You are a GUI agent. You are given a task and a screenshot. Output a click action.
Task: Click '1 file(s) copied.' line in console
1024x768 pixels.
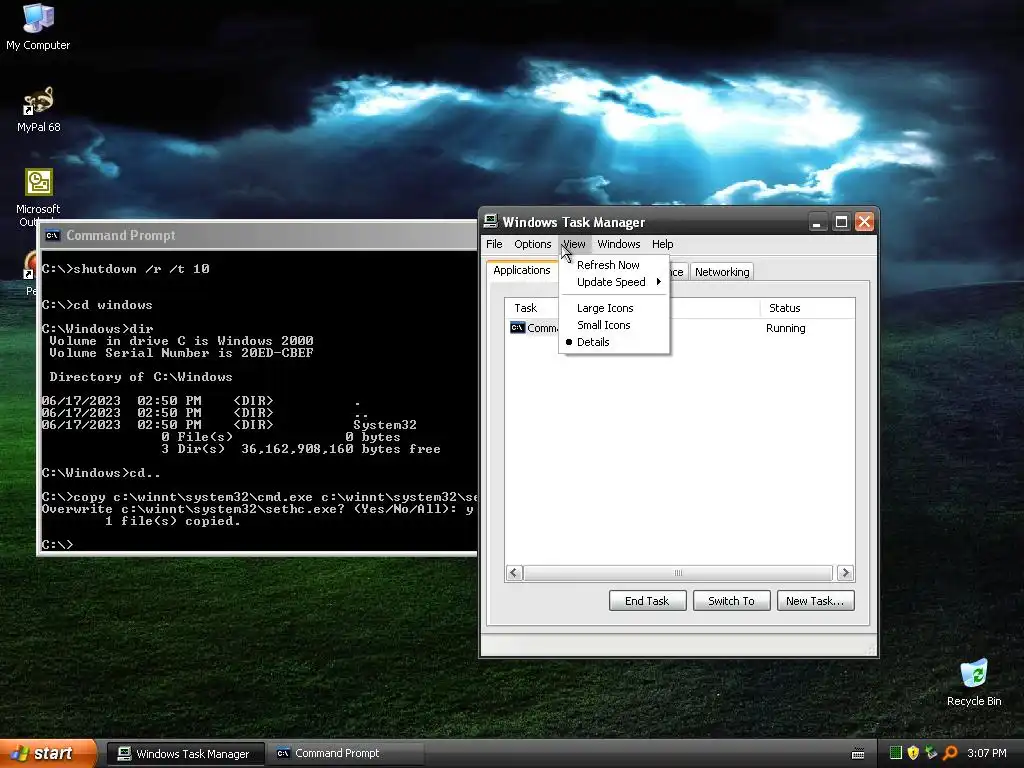coord(172,521)
